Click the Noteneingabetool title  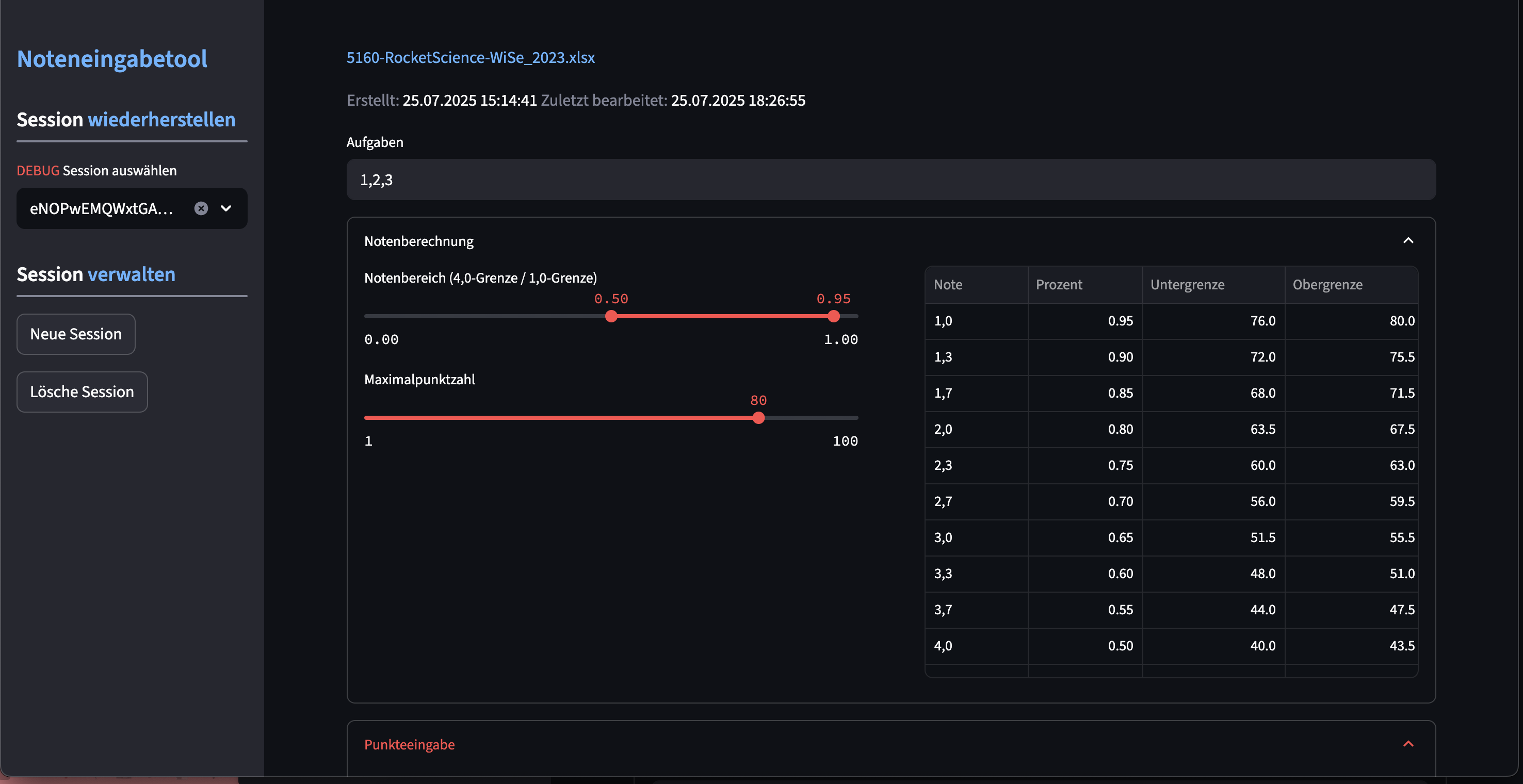click(112, 58)
